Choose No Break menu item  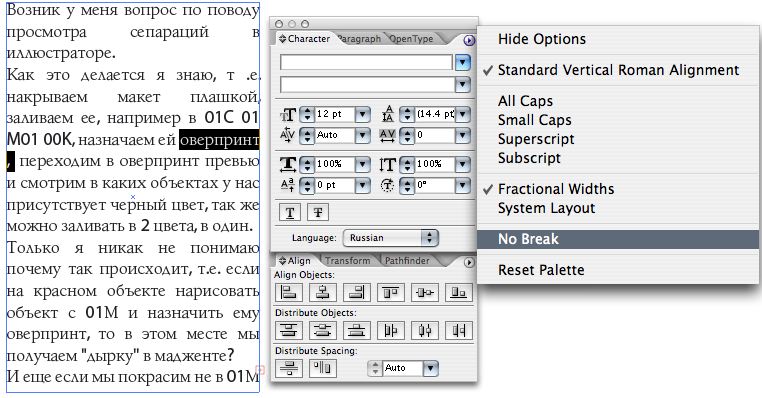point(618,239)
